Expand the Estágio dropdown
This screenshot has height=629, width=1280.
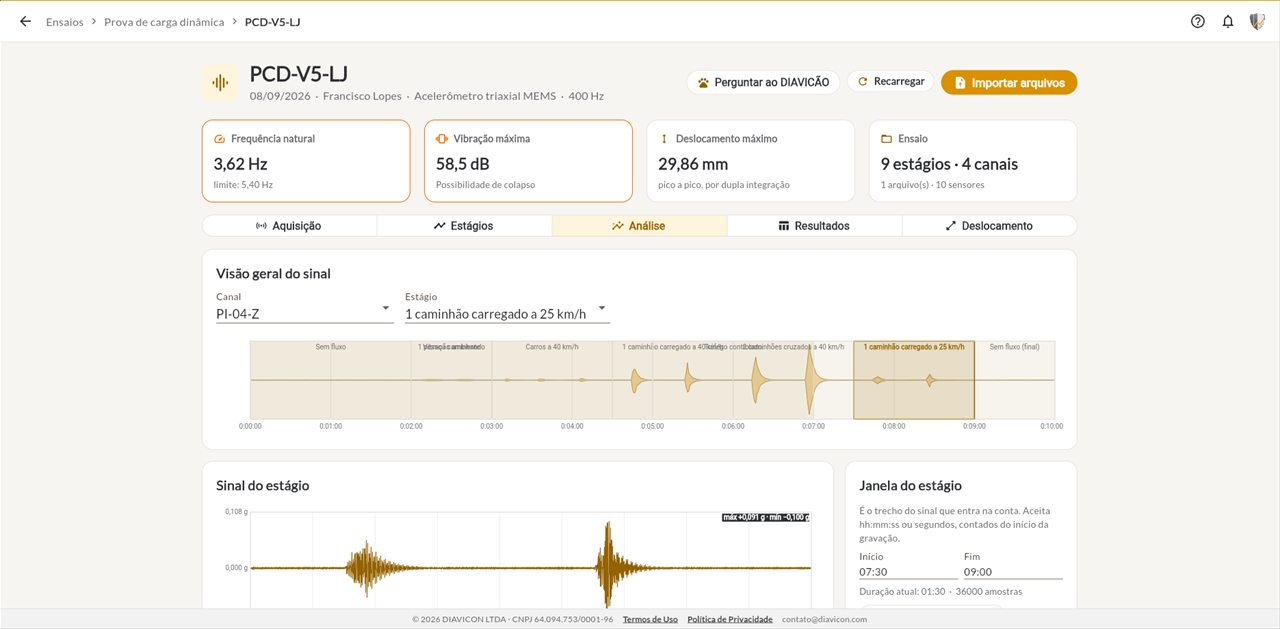coord(507,313)
